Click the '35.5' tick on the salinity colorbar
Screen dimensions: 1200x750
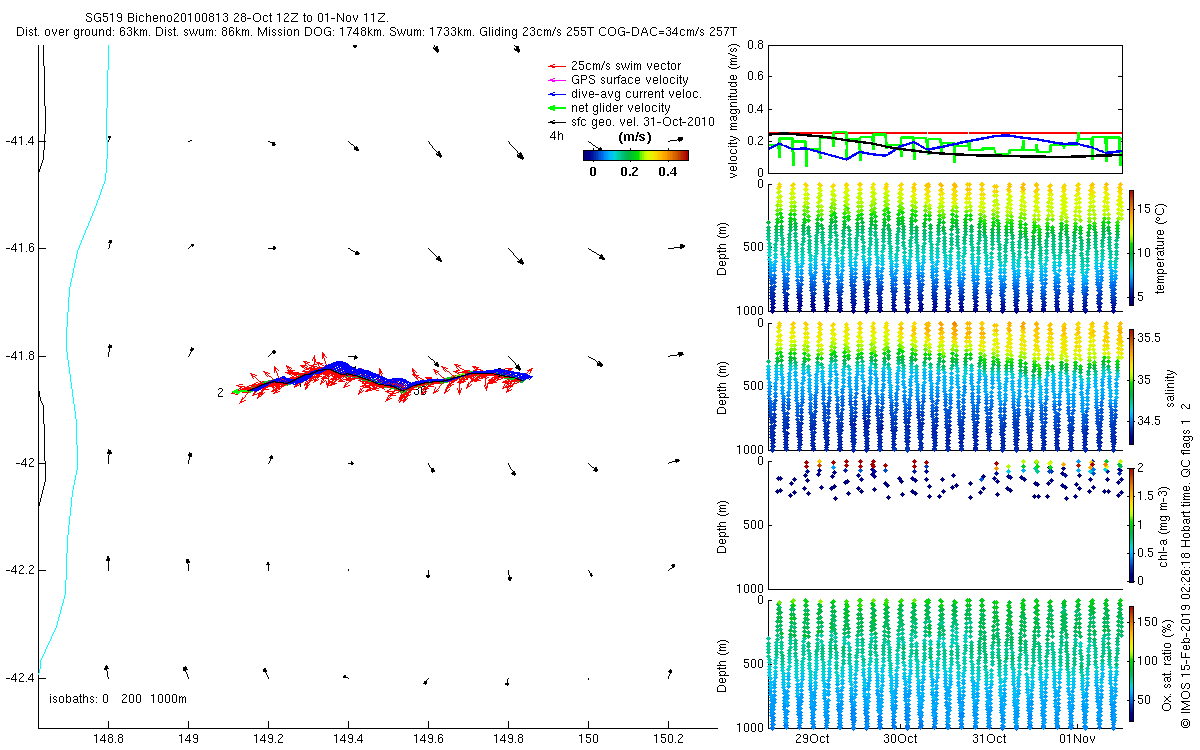click(x=1148, y=339)
